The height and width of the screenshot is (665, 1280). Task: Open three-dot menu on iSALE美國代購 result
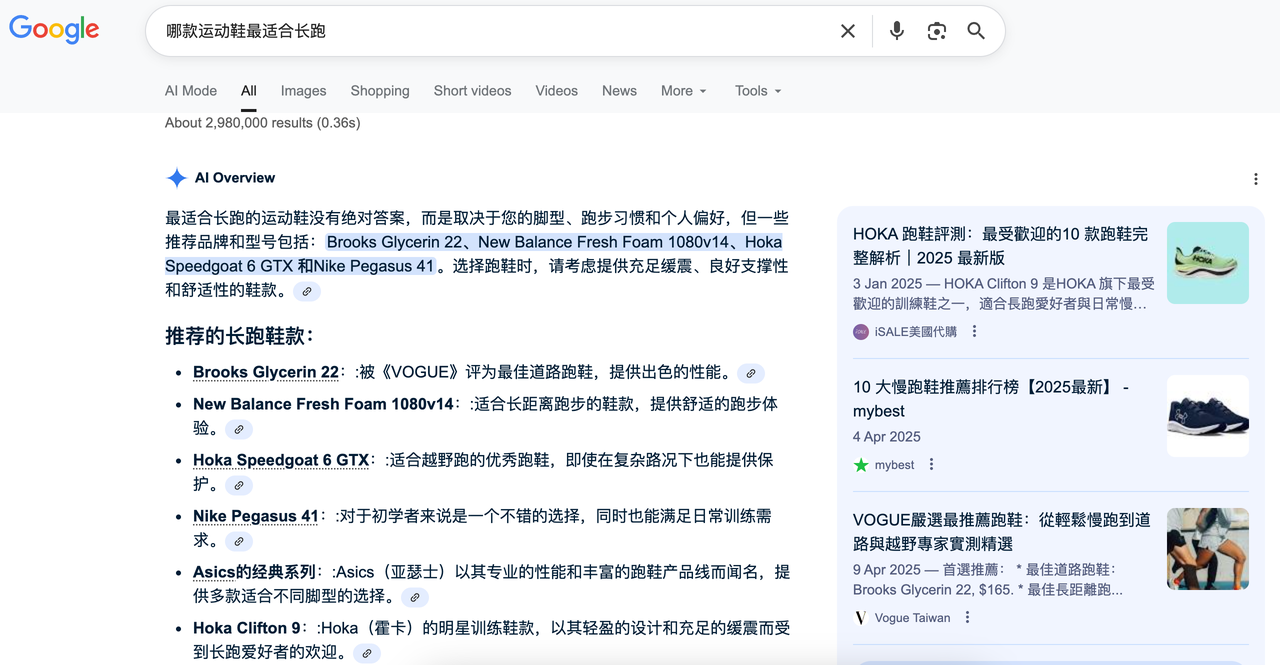[x=974, y=331]
